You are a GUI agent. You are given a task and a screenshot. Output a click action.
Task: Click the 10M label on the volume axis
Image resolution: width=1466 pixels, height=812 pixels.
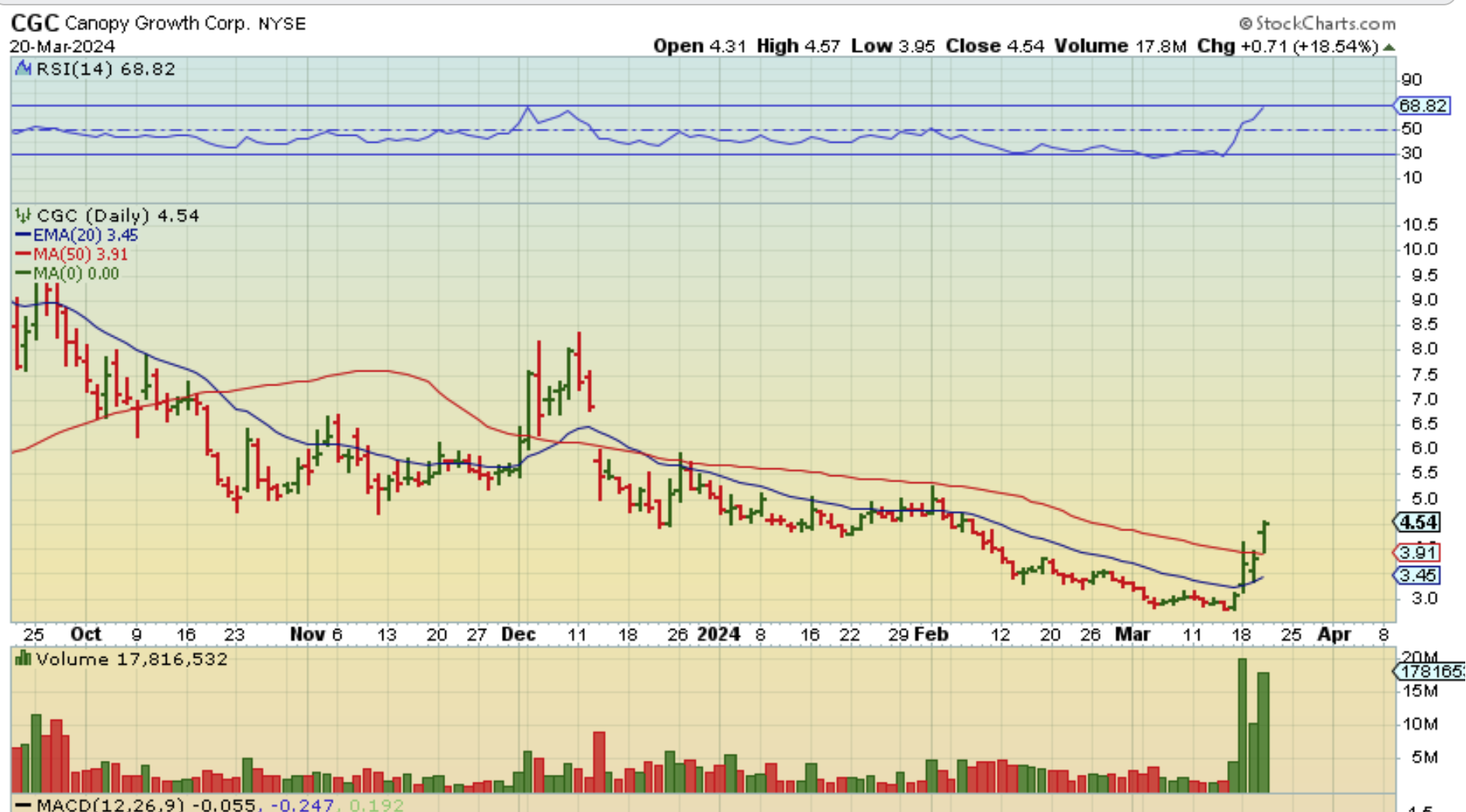point(1422,724)
